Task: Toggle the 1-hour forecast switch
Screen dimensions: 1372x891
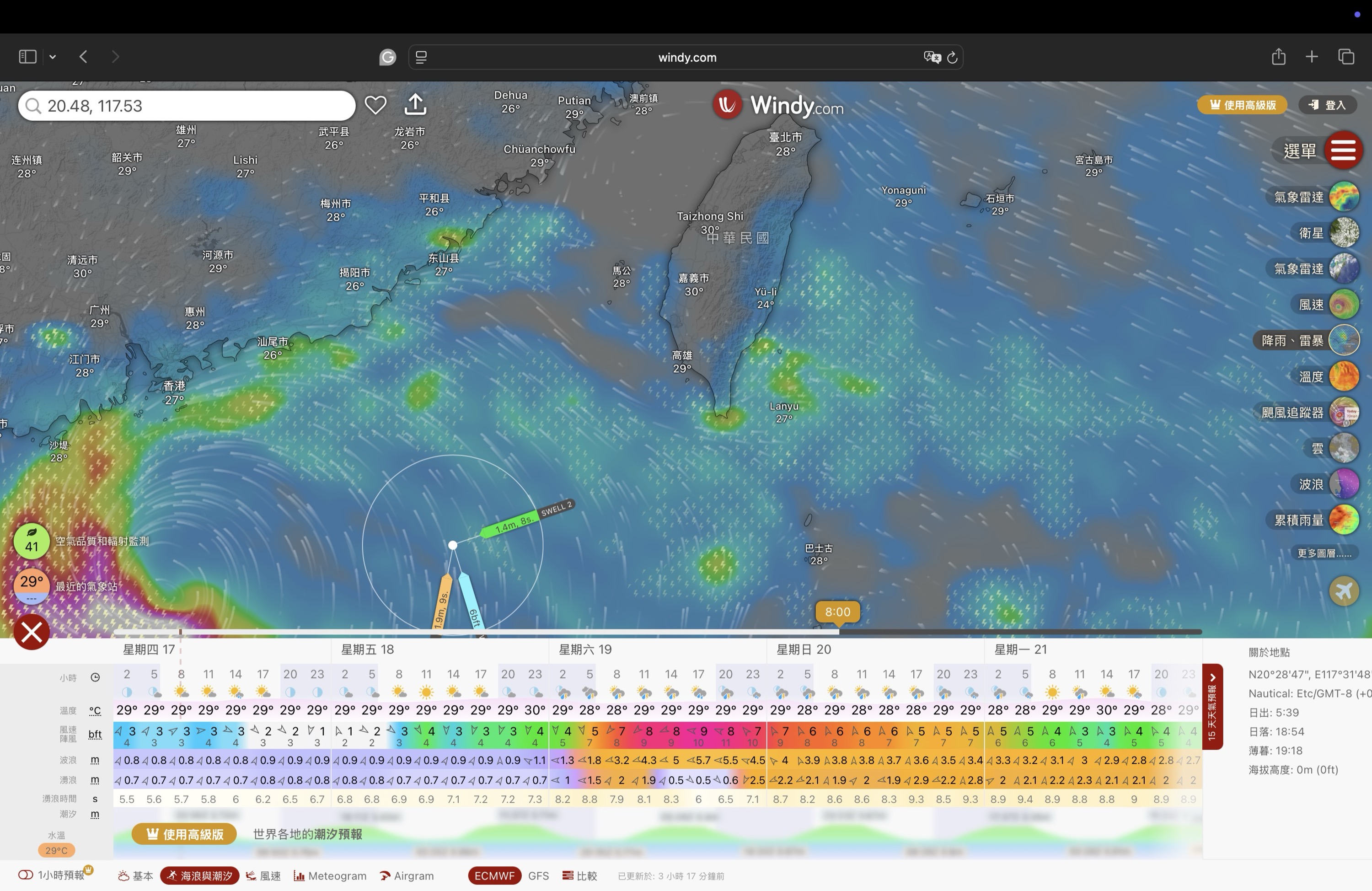Action: 26,875
